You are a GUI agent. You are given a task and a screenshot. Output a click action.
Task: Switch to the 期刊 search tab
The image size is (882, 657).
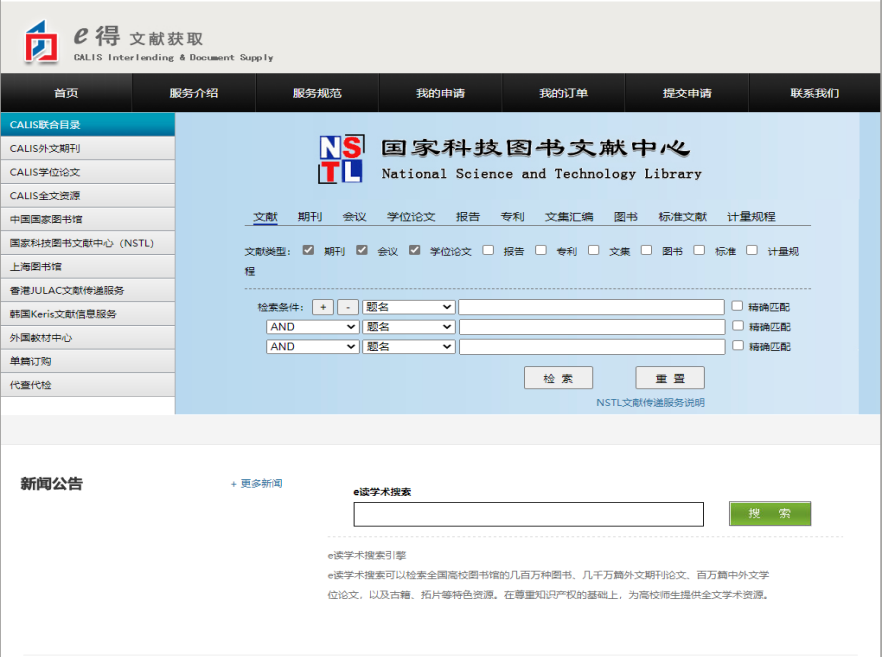(310, 217)
